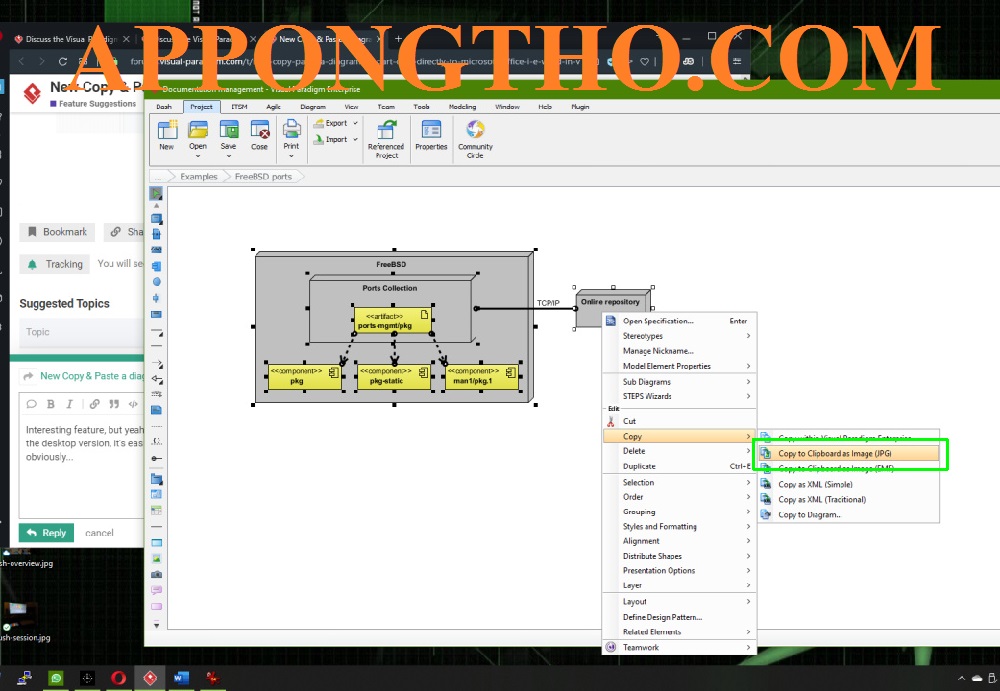Select the ports-mgmt/pkg artifact shape
Image resolution: width=1000 pixels, height=691 pixels.
(393, 320)
